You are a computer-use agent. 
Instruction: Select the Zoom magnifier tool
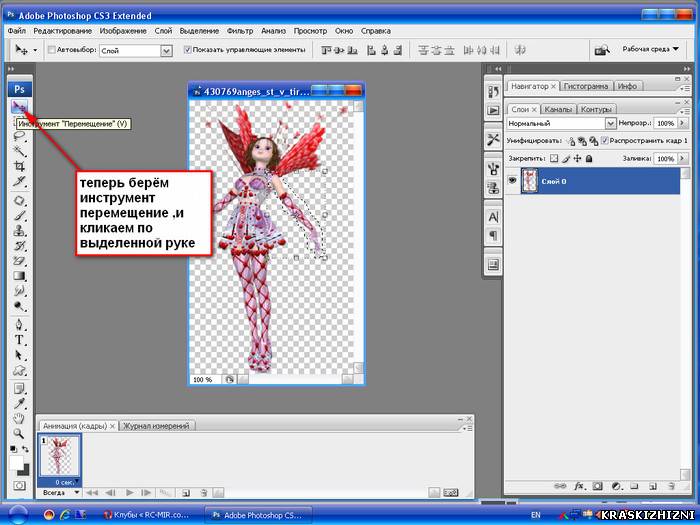19,433
